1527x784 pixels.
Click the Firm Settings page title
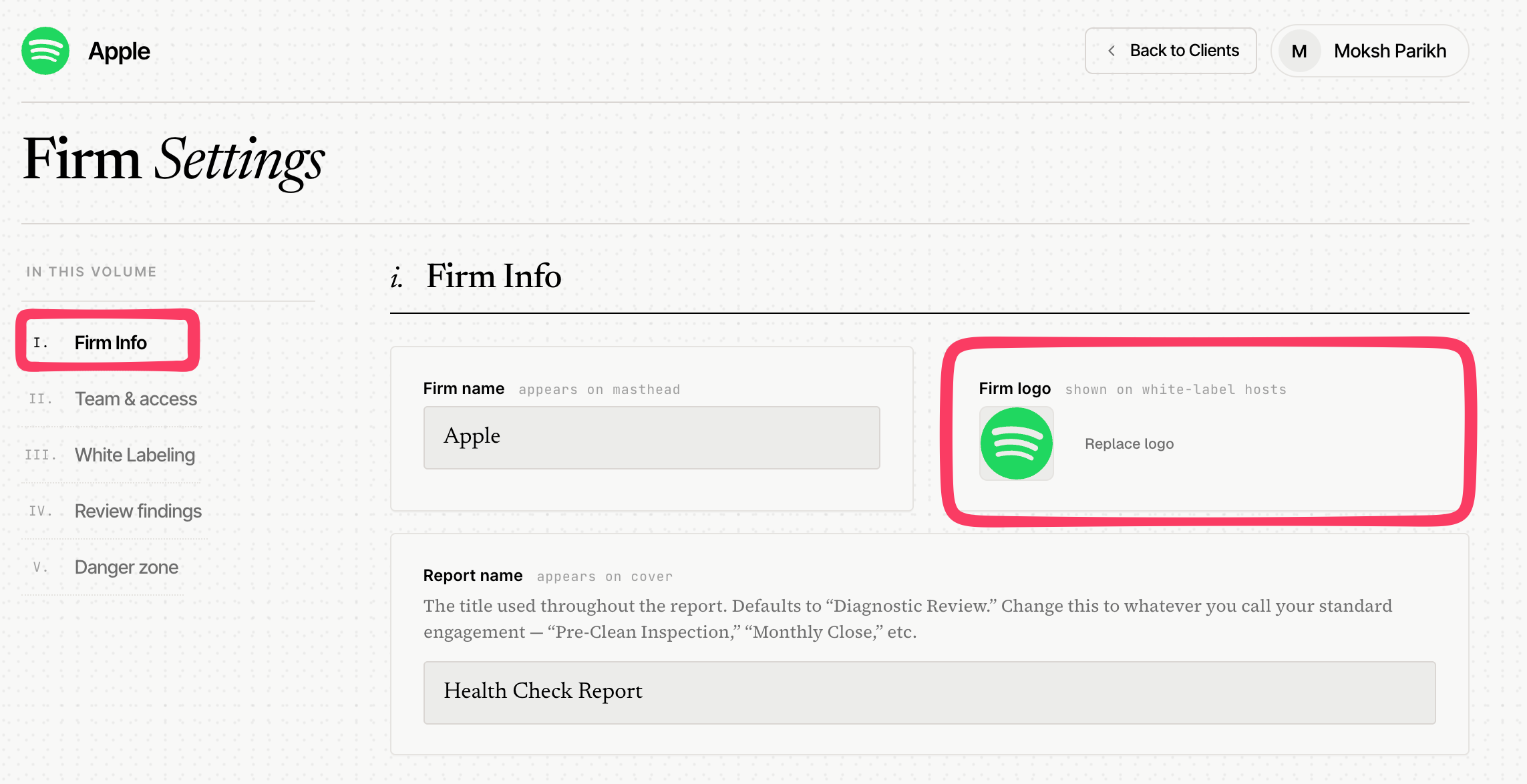pyautogui.click(x=174, y=160)
